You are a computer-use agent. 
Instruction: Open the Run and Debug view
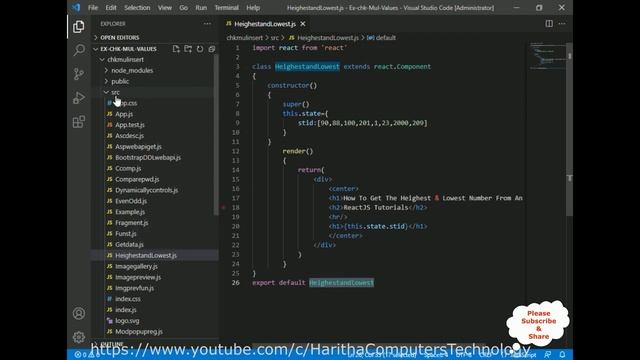(79, 98)
